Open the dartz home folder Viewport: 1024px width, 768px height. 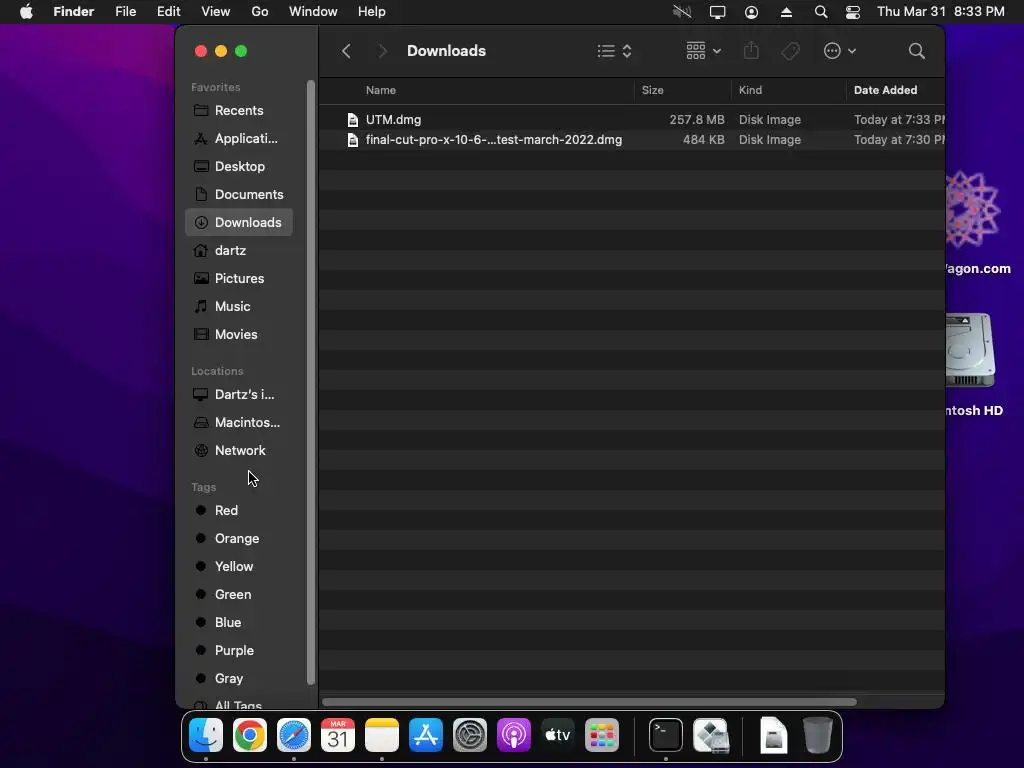[x=239, y=251]
